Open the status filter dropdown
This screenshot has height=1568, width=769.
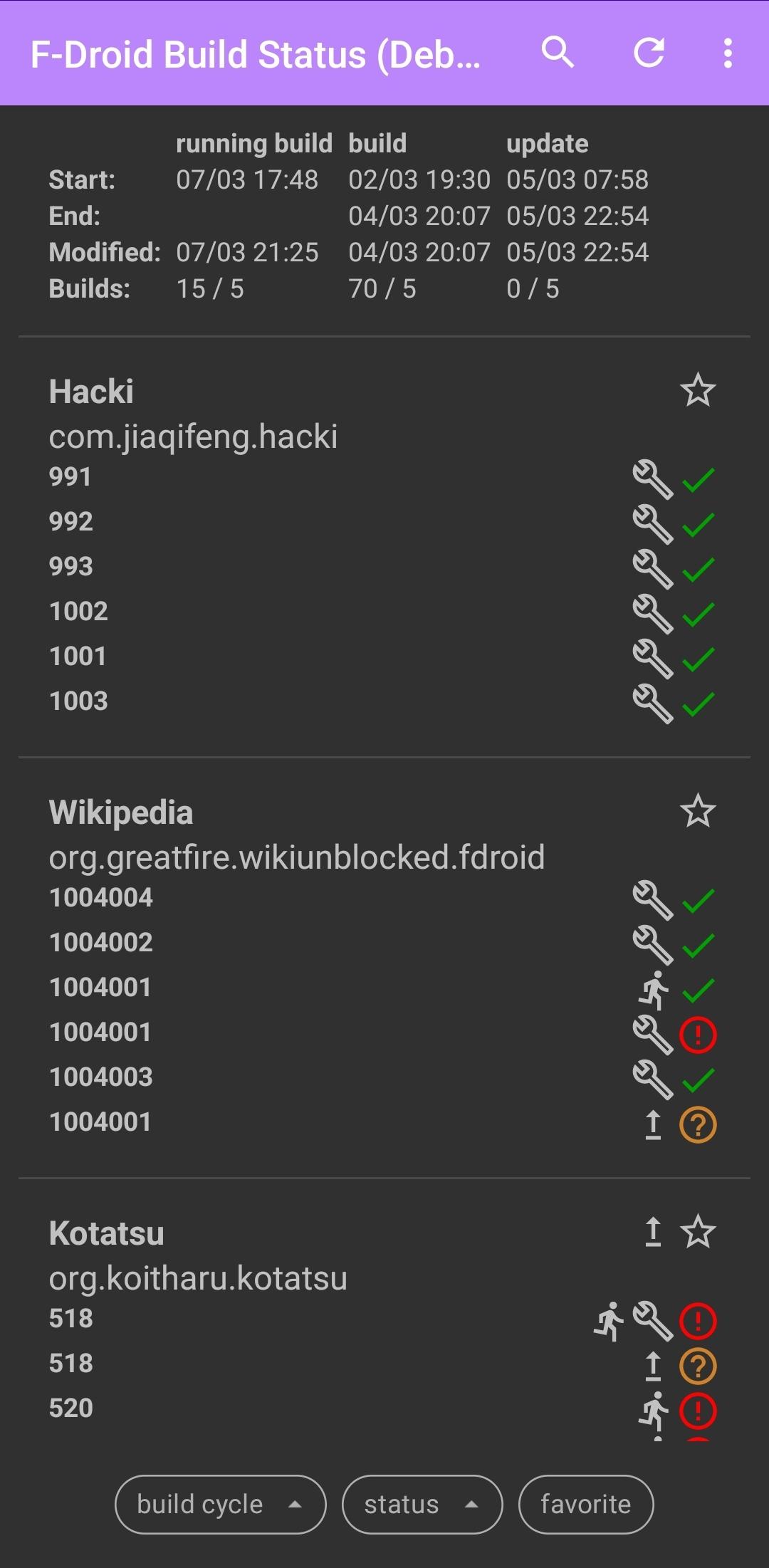click(x=422, y=1504)
